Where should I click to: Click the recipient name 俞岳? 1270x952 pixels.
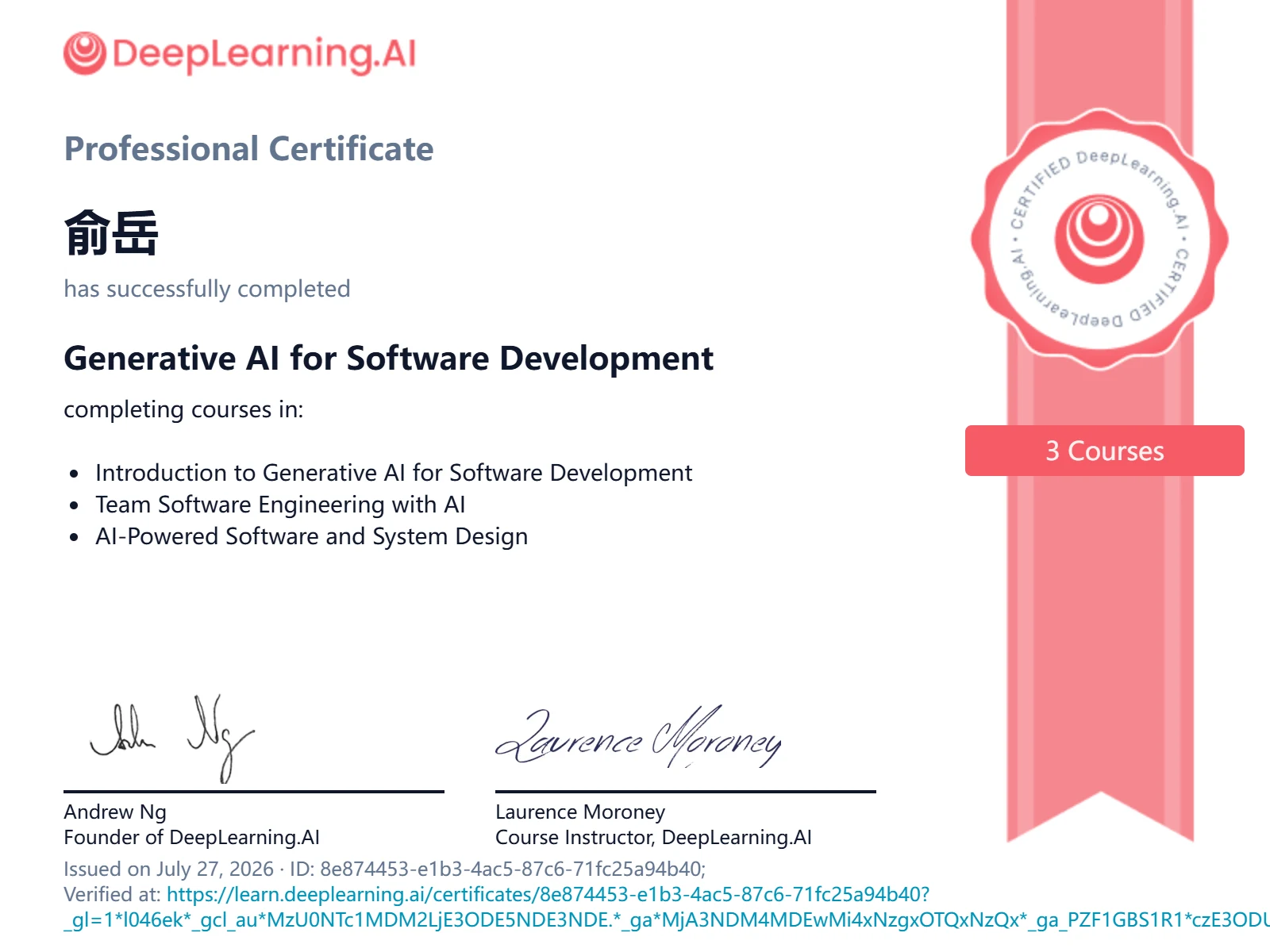coord(111,233)
